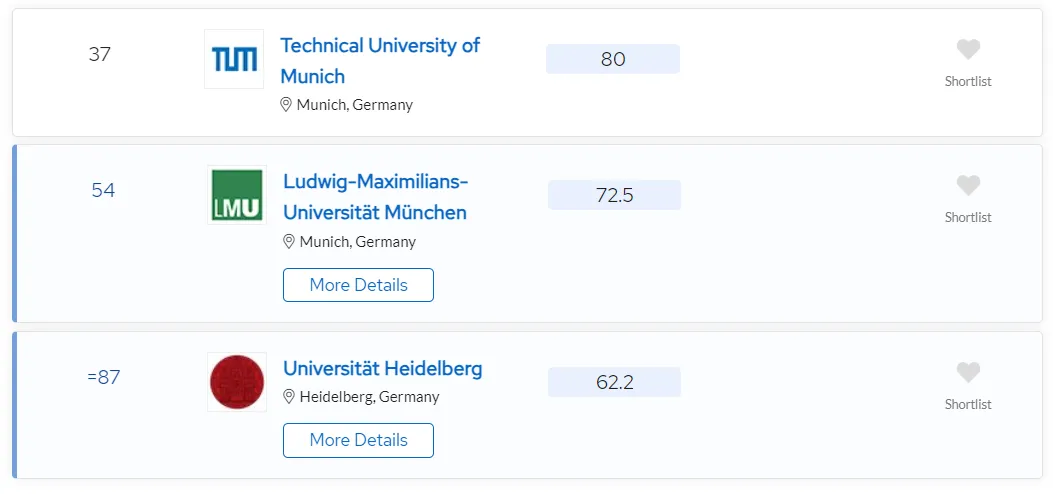Click More Details under Universität Heidelberg
This screenshot has width=1053, height=494.
point(358,440)
